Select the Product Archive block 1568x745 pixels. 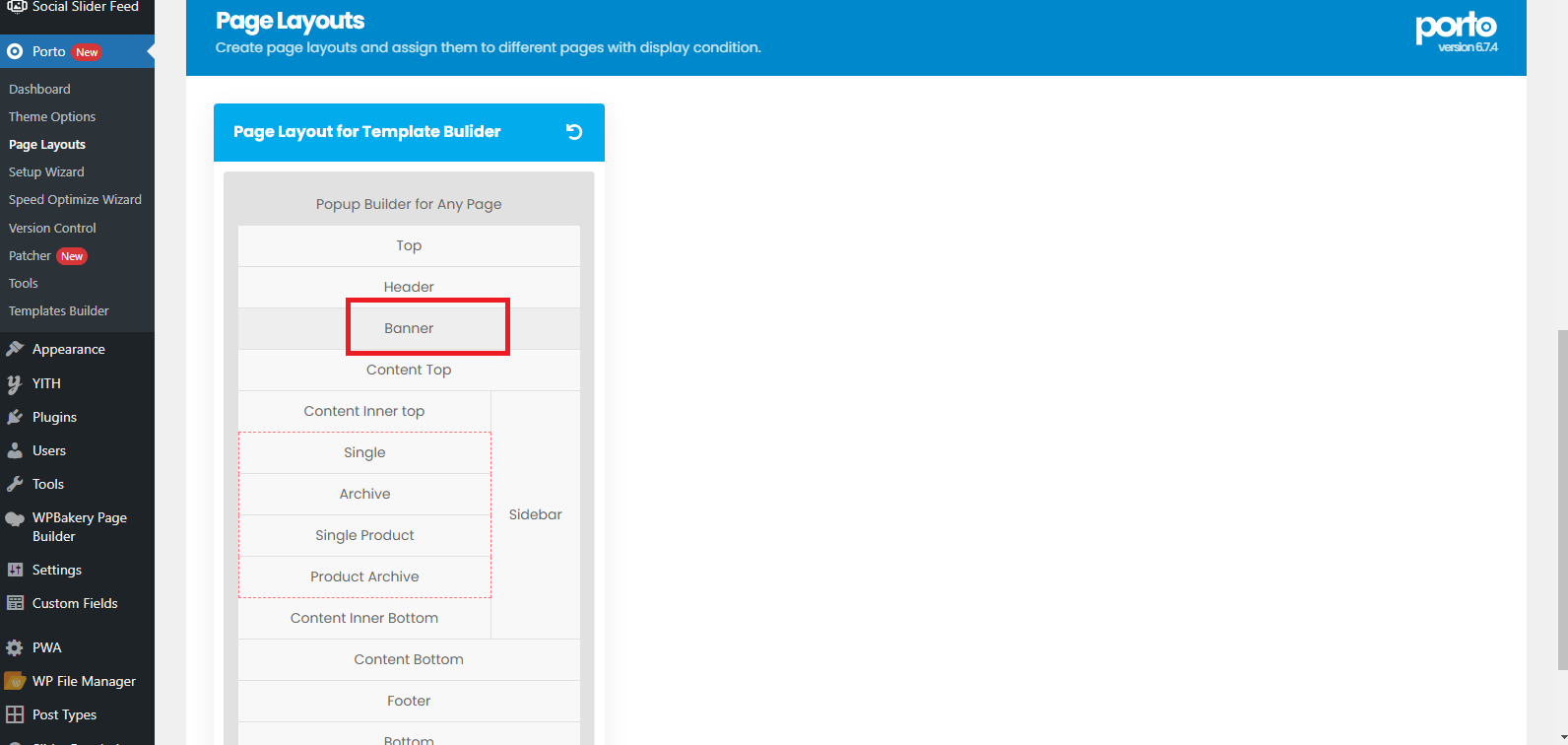[x=364, y=576]
